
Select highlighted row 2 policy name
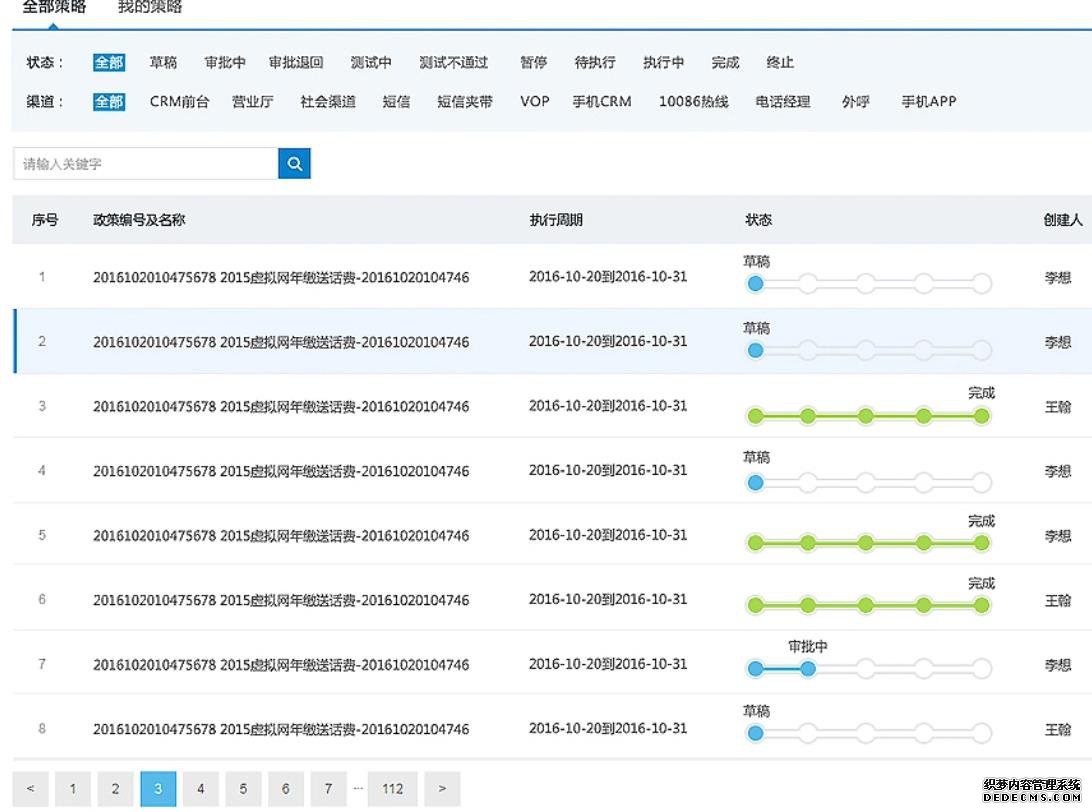281,342
